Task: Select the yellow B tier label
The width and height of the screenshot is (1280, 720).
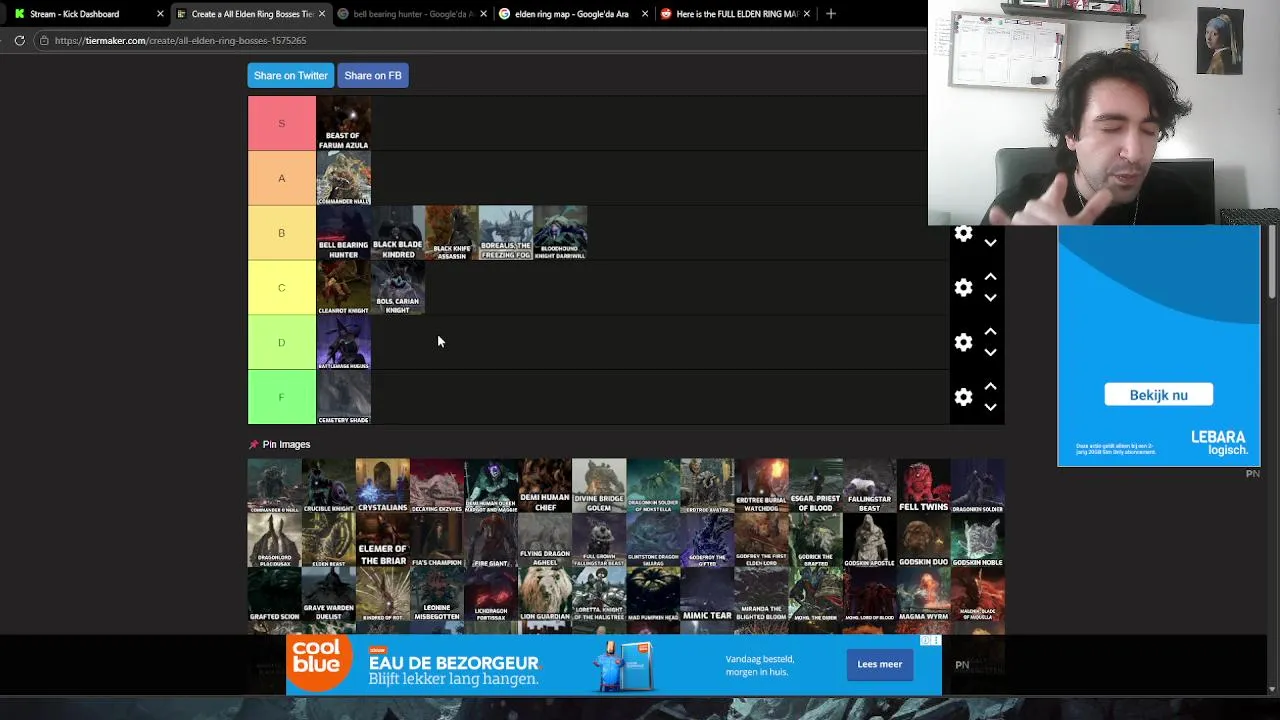Action: coord(282,233)
